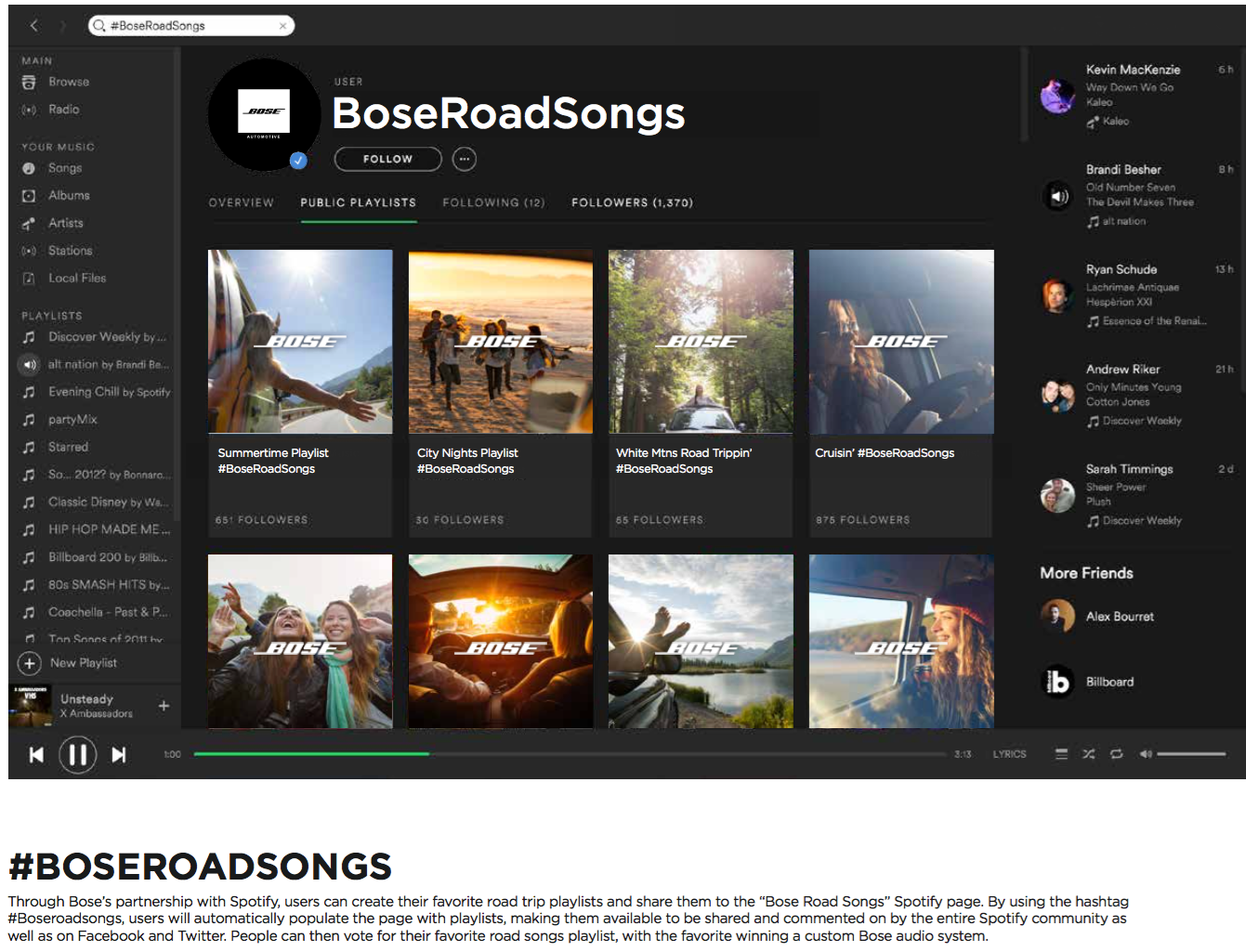Pause the current song

pyautogui.click(x=78, y=754)
